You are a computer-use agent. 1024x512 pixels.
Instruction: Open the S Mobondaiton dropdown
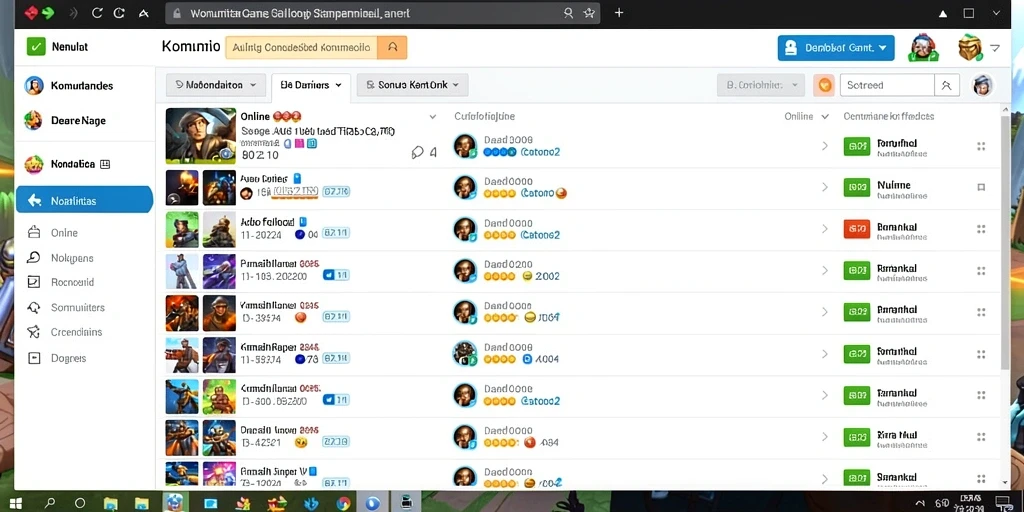[x=216, y=85]
